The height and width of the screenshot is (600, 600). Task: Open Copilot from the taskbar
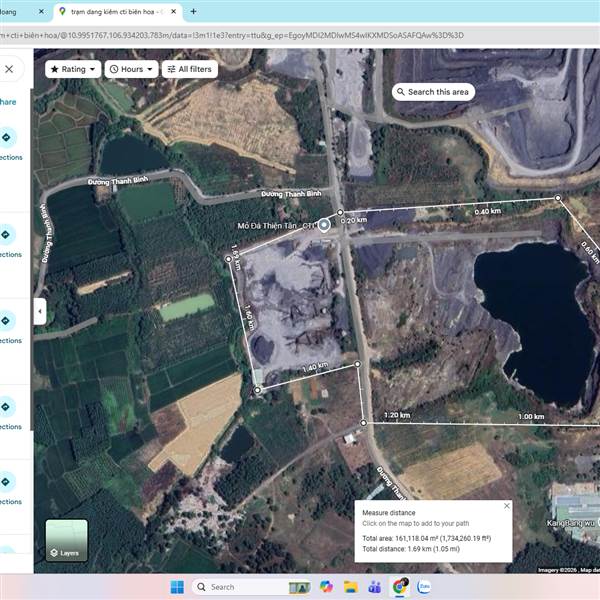pyautogui.click(x=327, y=587)
